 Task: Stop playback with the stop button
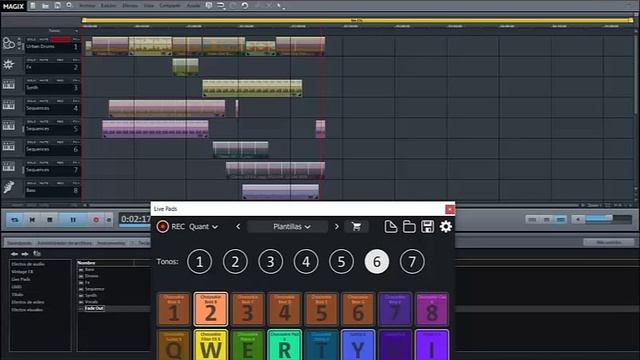coord(50,220)
